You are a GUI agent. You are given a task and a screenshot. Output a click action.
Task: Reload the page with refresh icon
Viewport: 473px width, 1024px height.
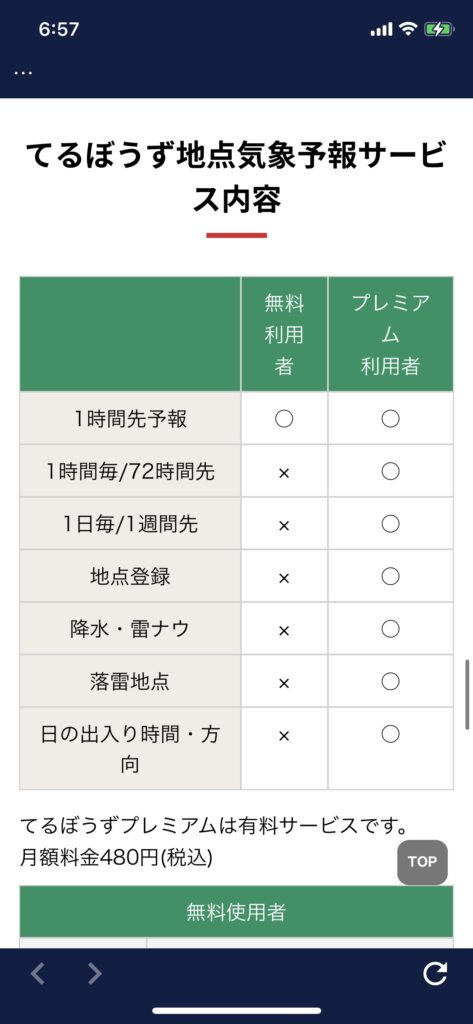point(435,974)
